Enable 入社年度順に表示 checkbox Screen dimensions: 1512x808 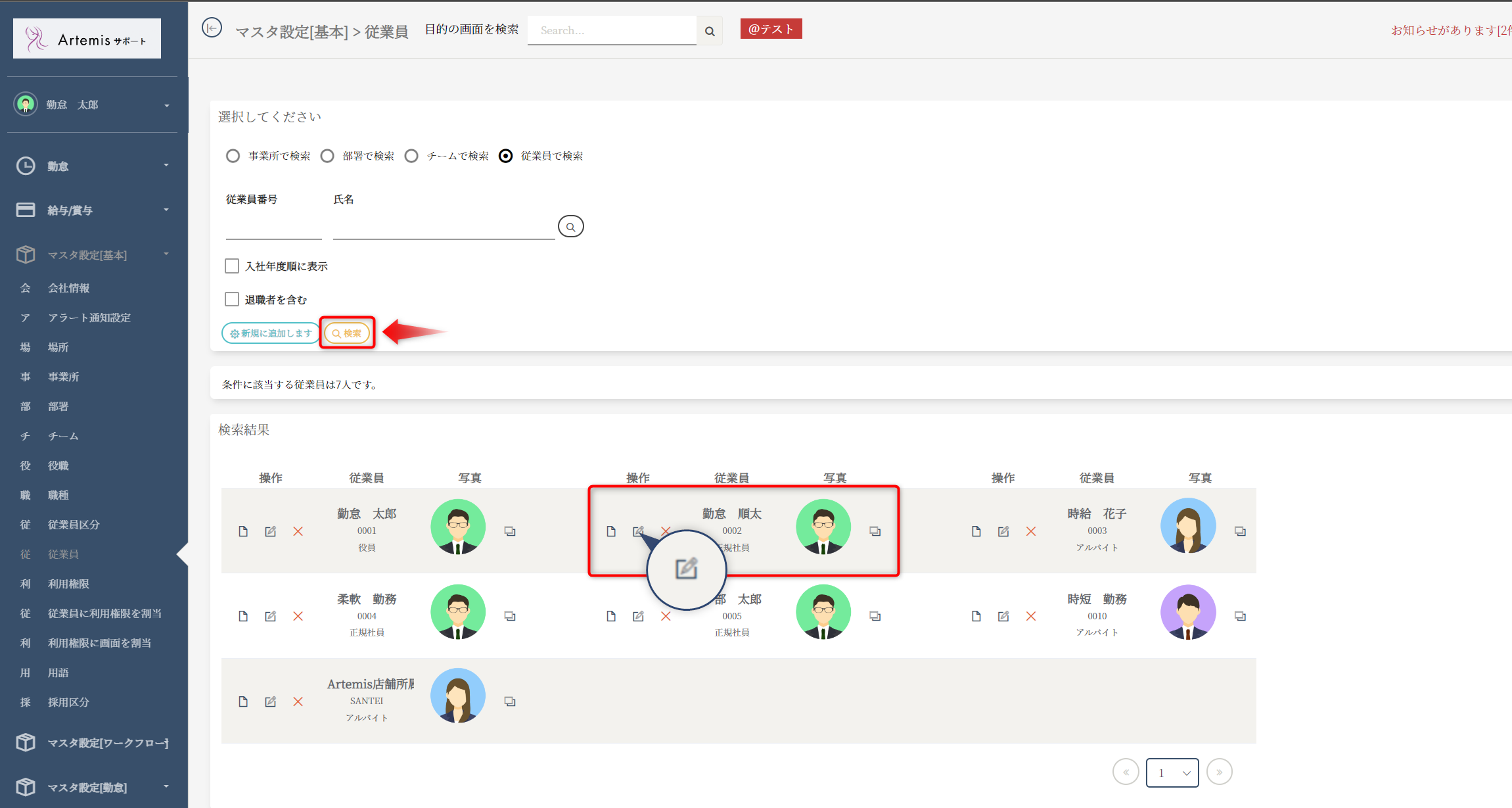coord(232,266)
